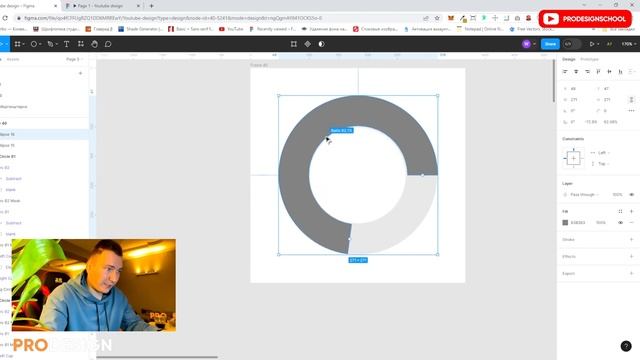640x360 pixels.
Task: Click Align left icon in Design panel
Action: (565, 72)
